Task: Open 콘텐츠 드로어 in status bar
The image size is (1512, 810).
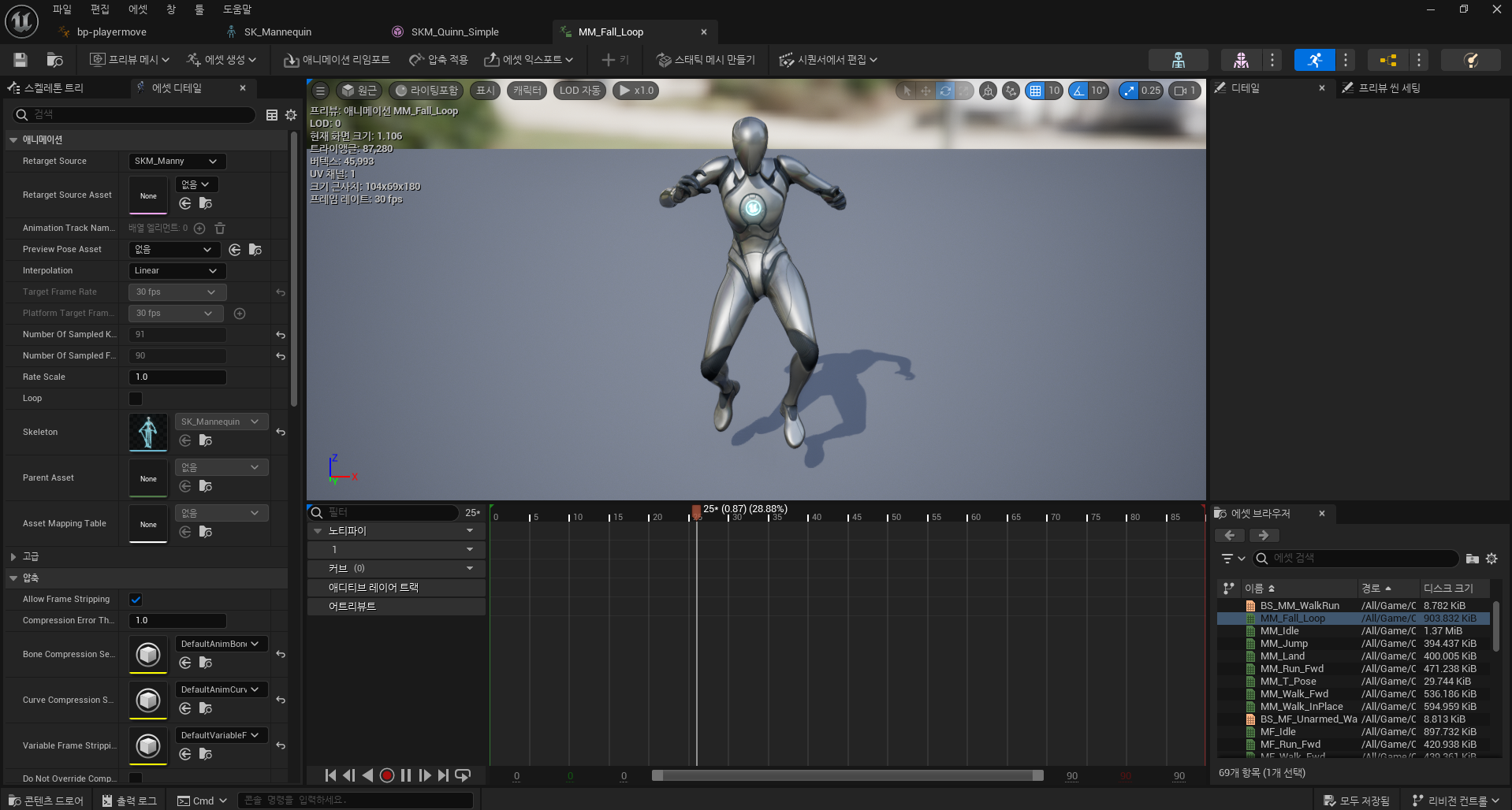Action: tap(45, 801)
